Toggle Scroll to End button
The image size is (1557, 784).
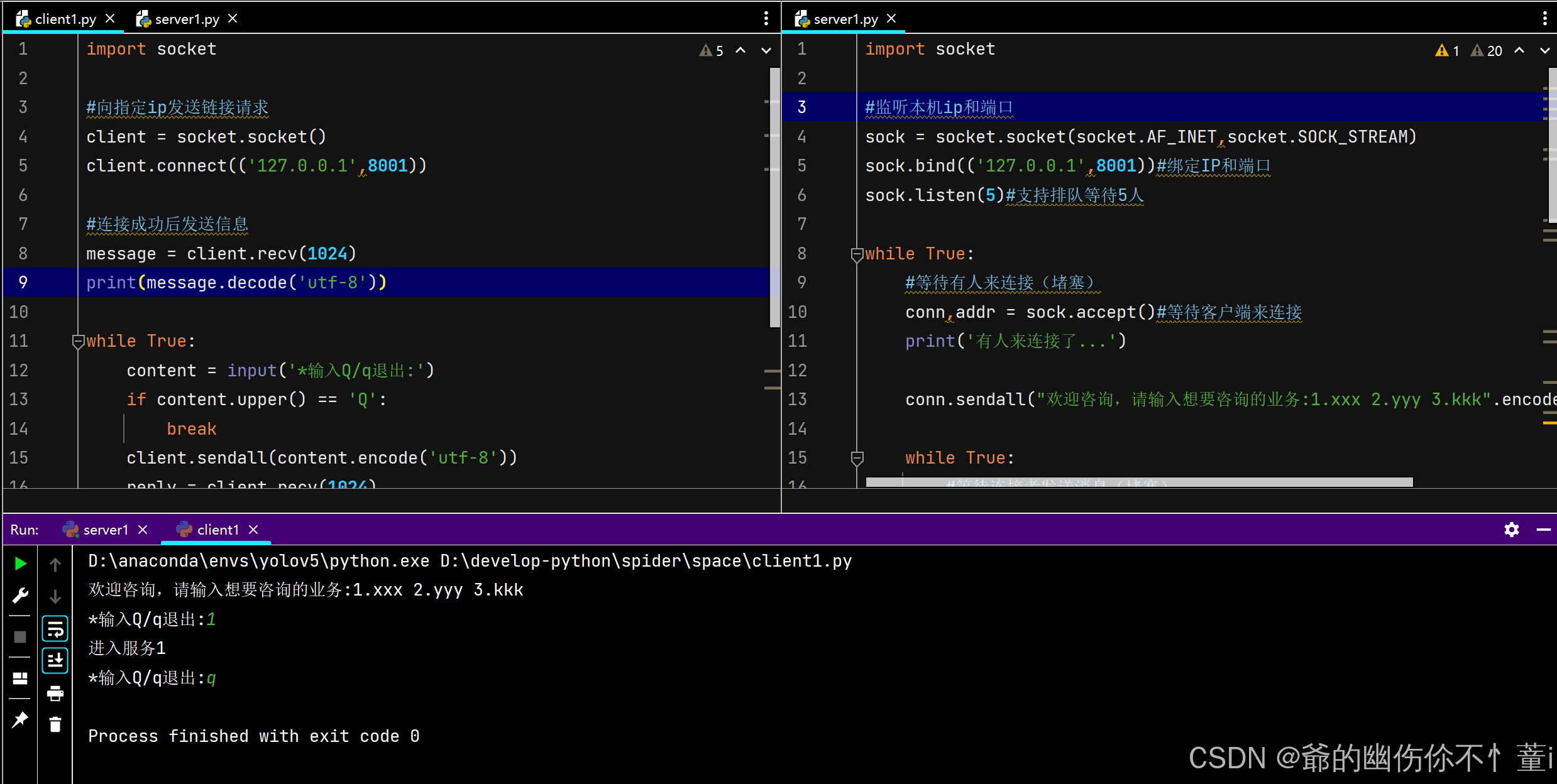[55, 660]
